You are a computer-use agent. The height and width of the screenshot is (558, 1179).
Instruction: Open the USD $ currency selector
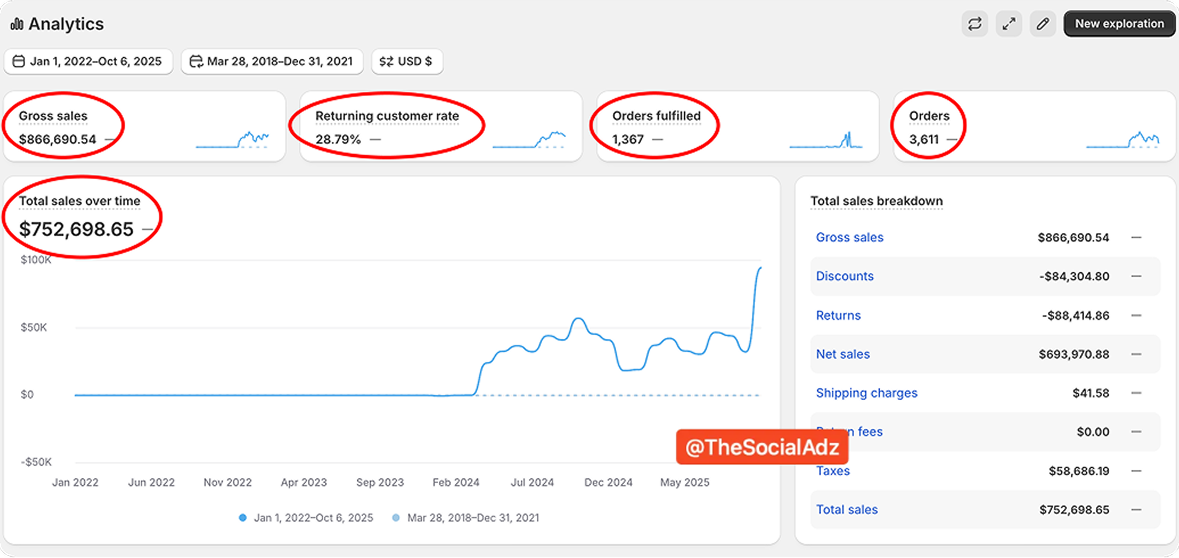(x=407, y=62)
